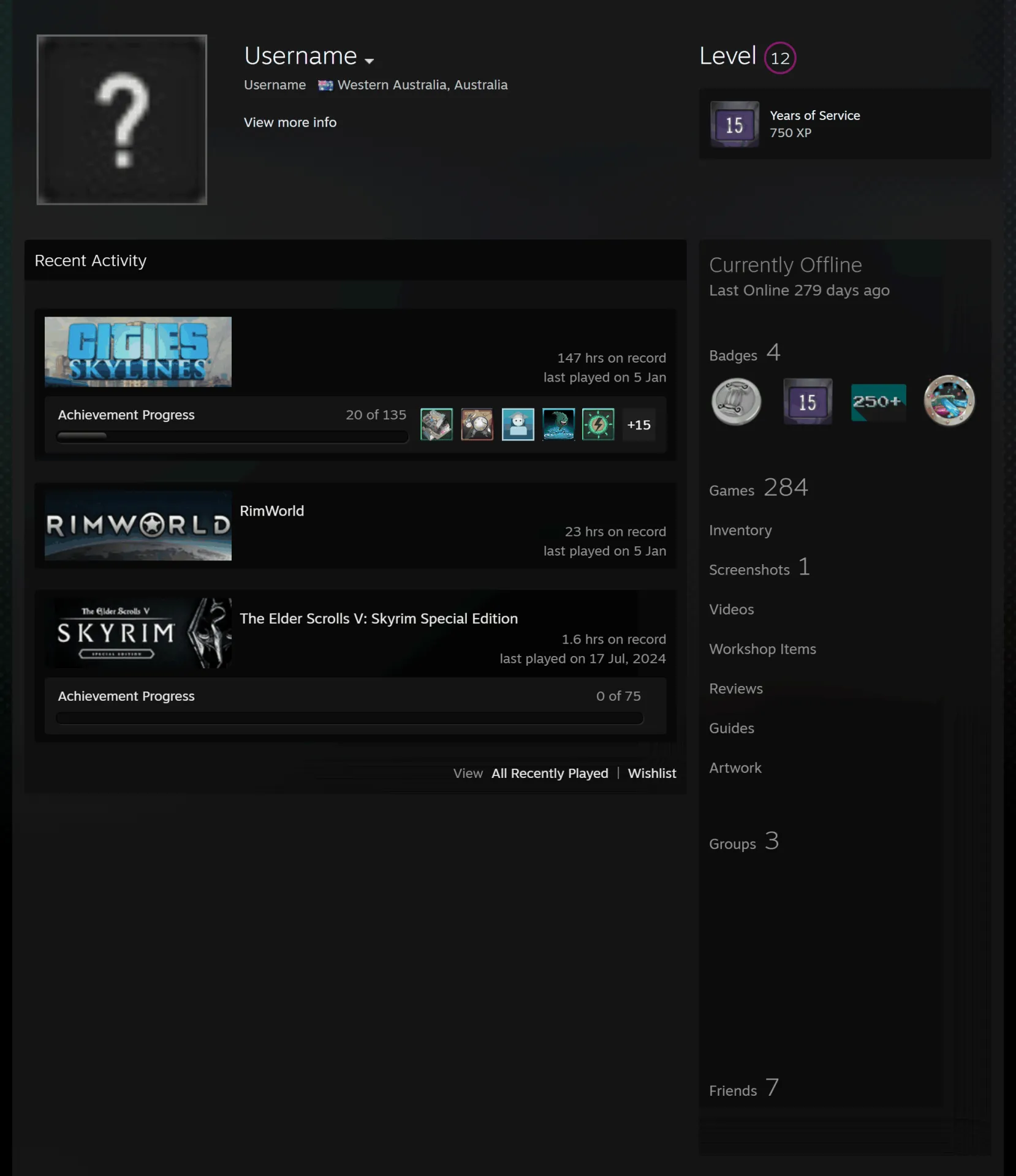Image resolution: width=1016 pixels, height=1176 pixels.
Task: Open the Cities Skylines game banner
Action: [x=138, y=352]
